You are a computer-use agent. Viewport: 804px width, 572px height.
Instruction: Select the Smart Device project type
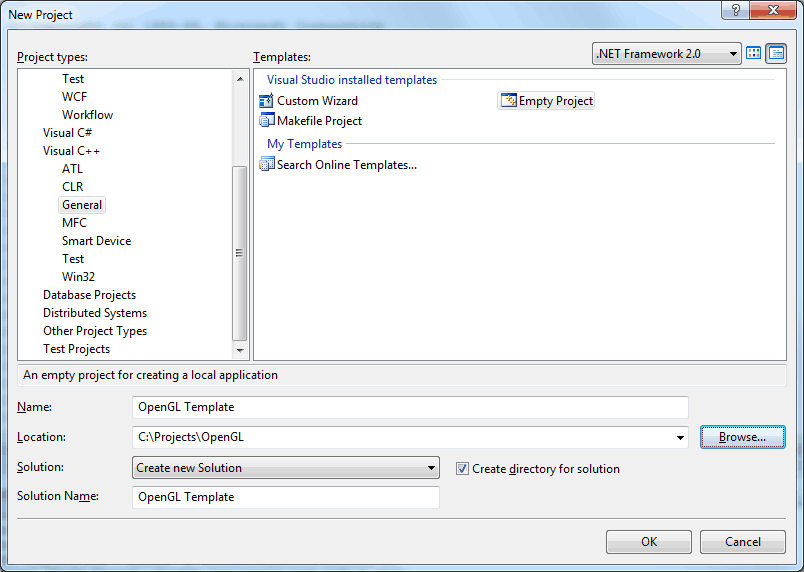click(x=96, y=240)
